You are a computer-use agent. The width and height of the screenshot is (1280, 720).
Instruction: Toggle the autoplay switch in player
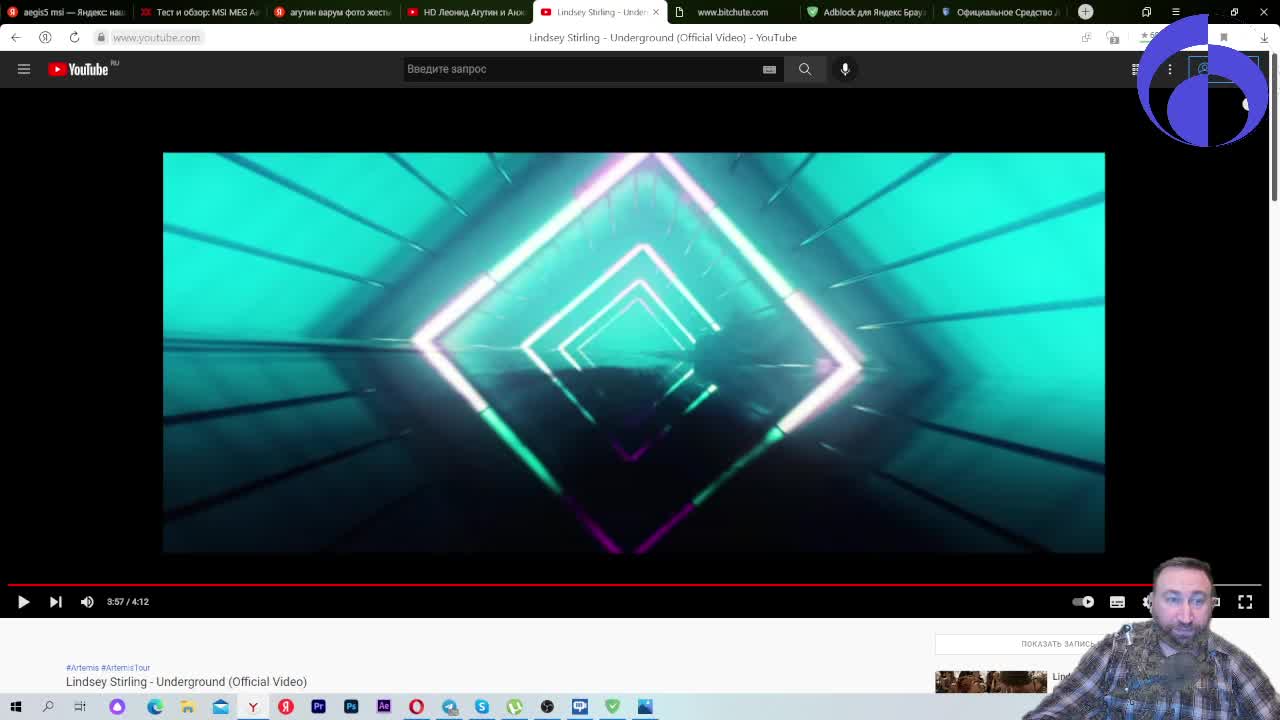(1083, 601)
